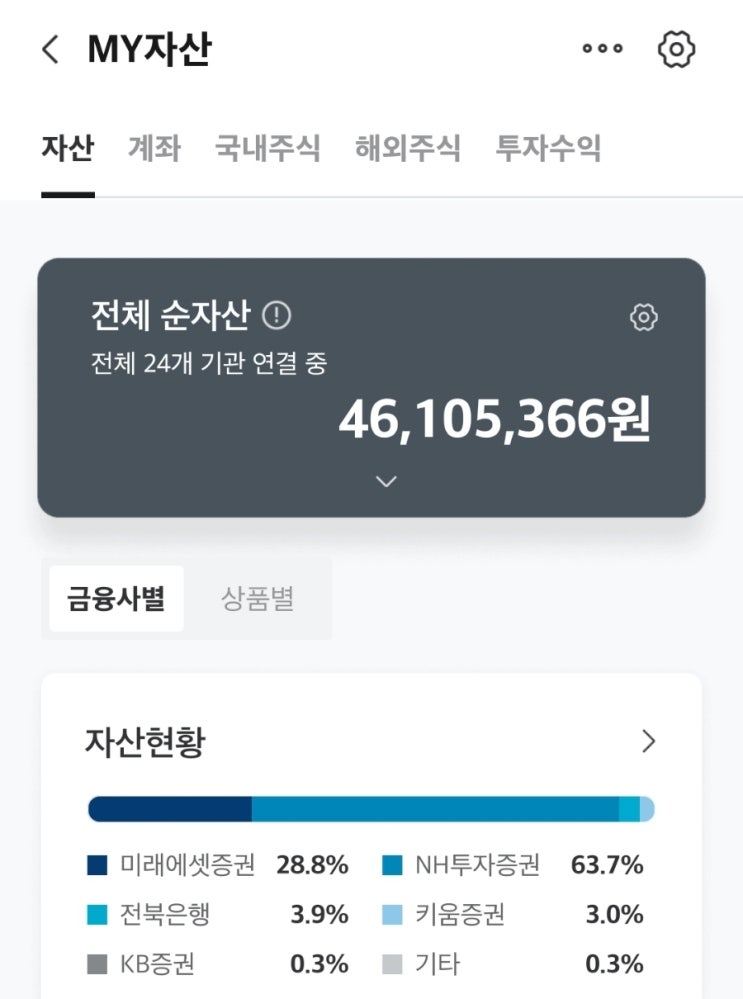Click 미래에셋증권 dark navy color swatch
Screen dimensions: 743x999
97,865
